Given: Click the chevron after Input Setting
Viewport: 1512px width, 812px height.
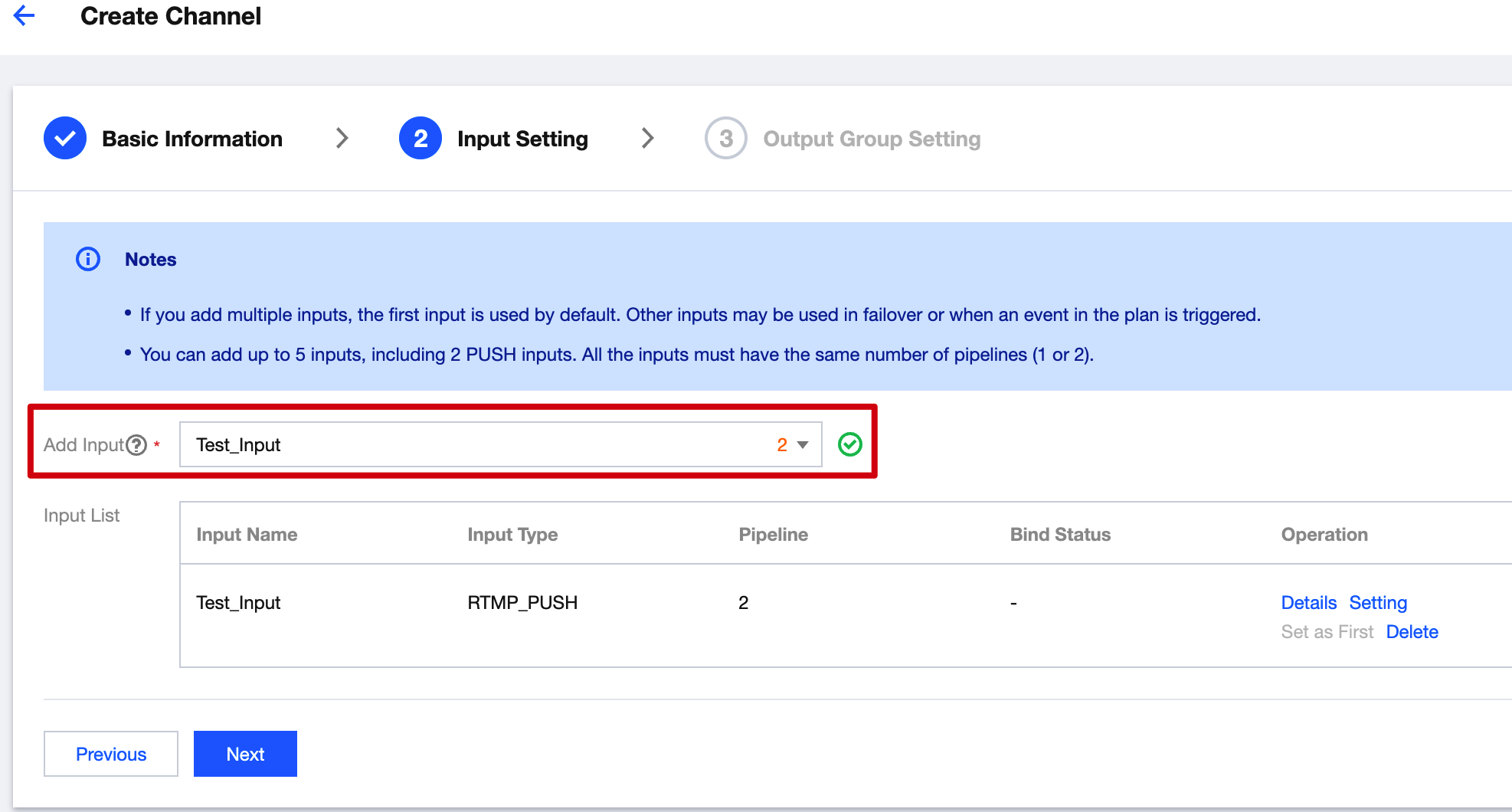Looking at the screenshot, I should pyautogui.click(x=648, y=139).
